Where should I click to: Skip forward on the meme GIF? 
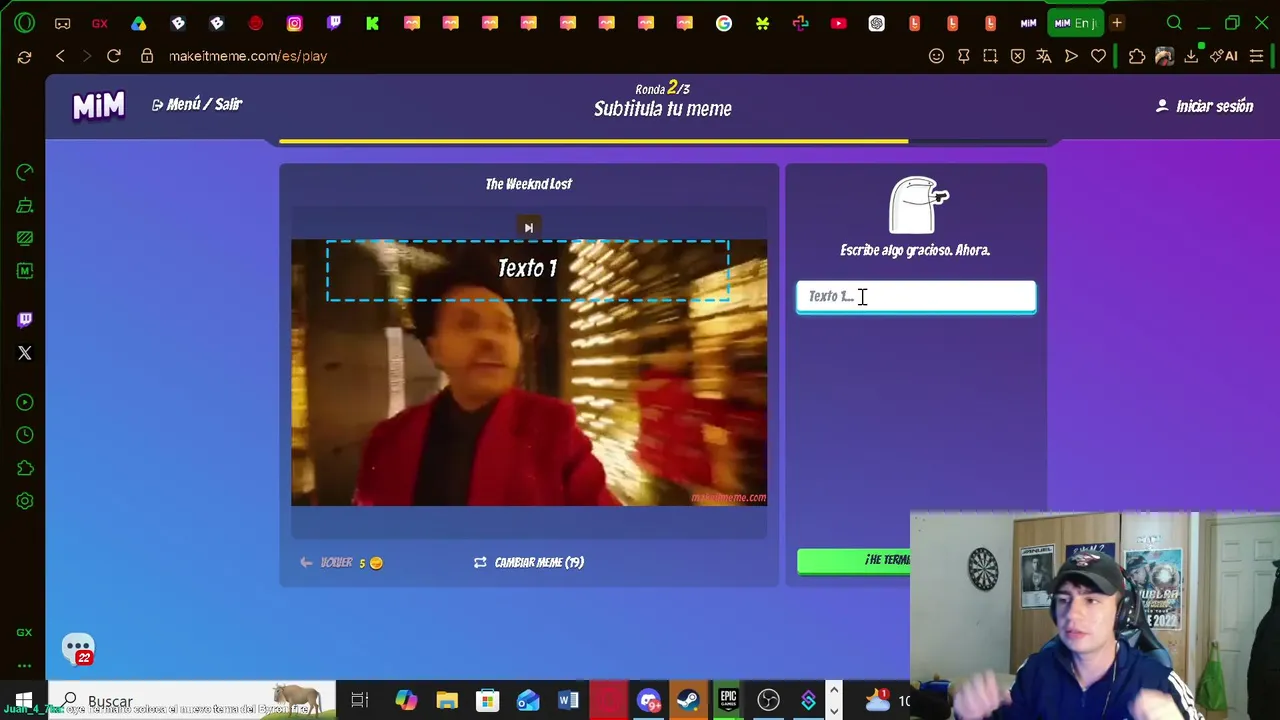pos(529,228)
